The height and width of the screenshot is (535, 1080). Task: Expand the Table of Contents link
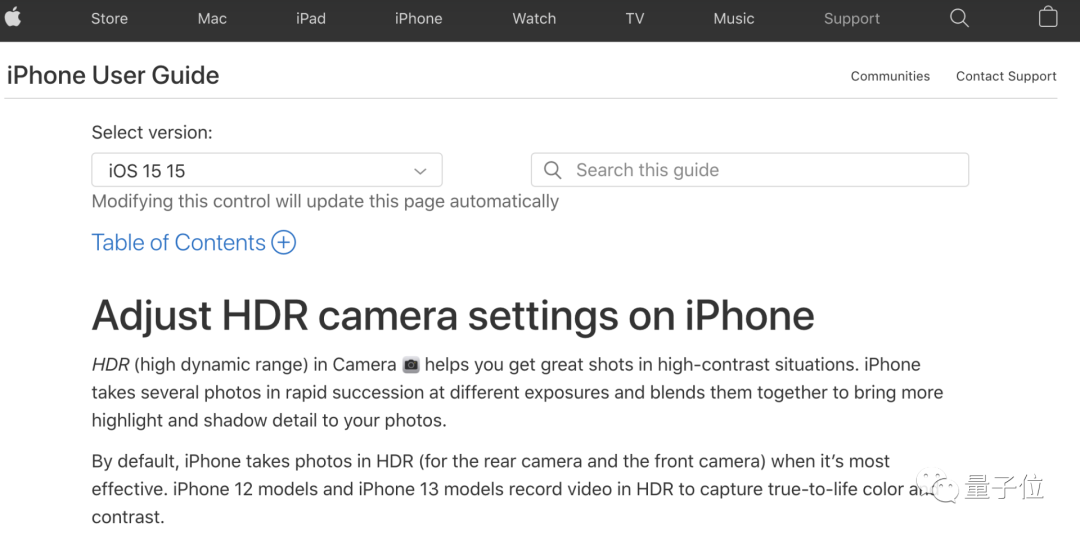click(178, 242)
